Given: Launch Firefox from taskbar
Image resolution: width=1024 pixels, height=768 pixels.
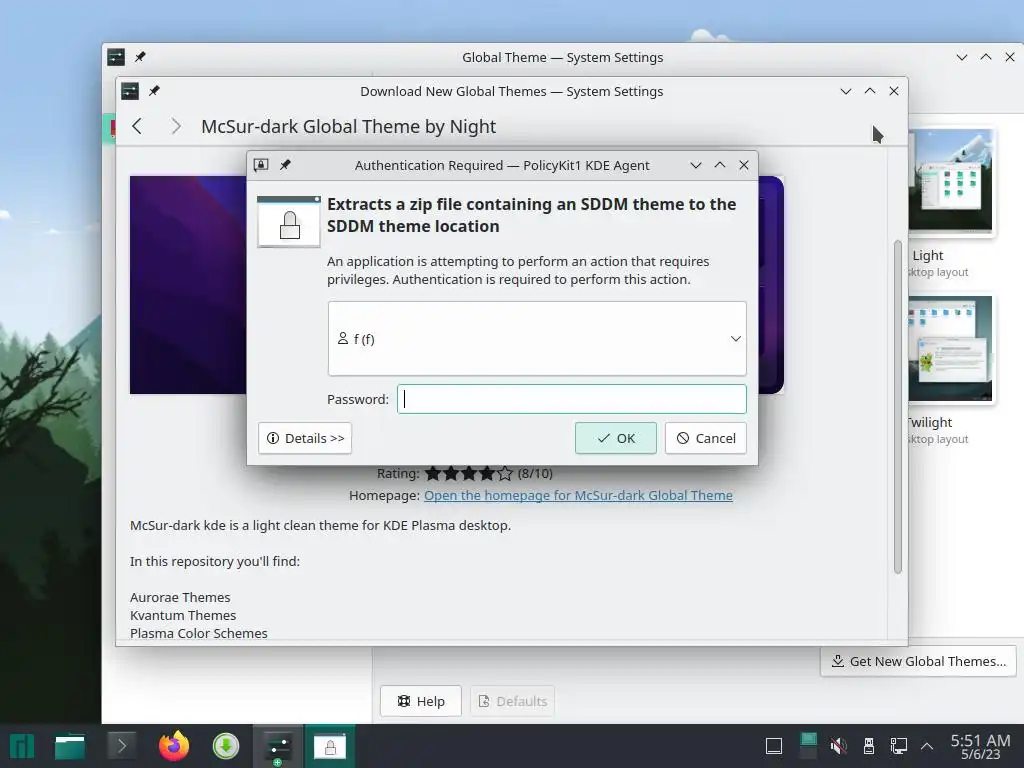Looking at the screenshot, I should click(x=174, y=746).
